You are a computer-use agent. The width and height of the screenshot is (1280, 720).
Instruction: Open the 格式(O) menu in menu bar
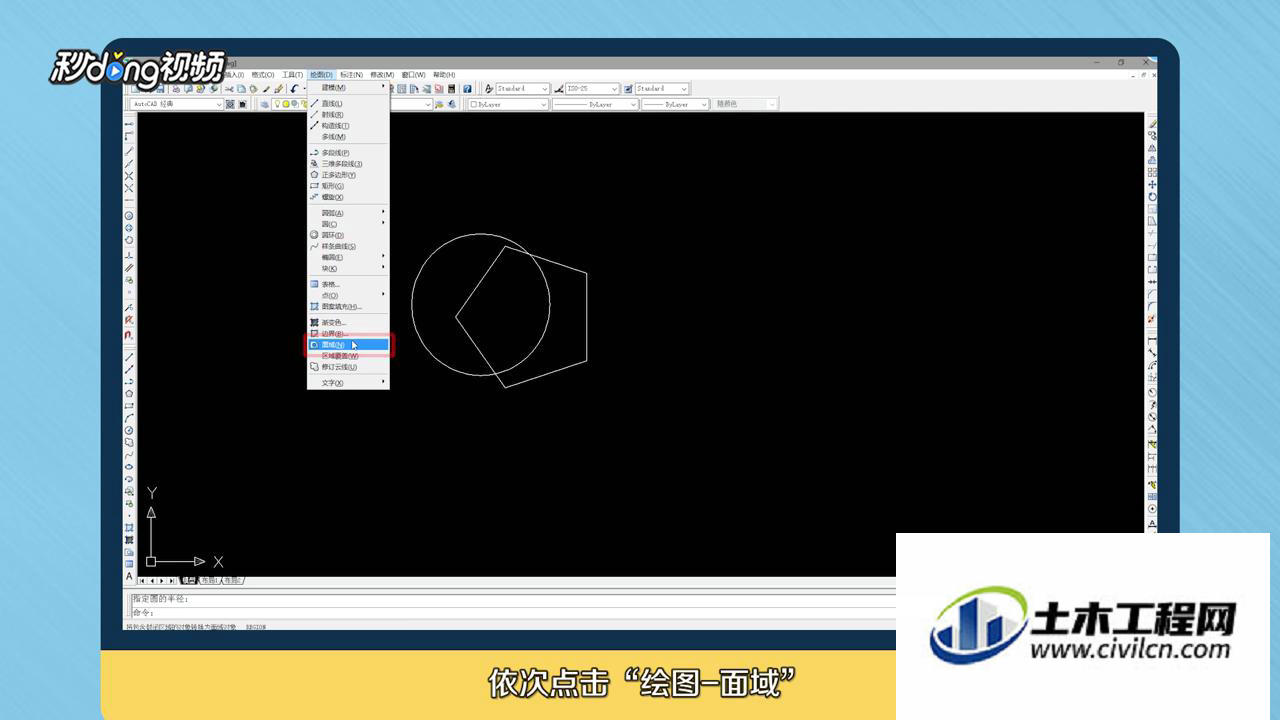point(263,75)
